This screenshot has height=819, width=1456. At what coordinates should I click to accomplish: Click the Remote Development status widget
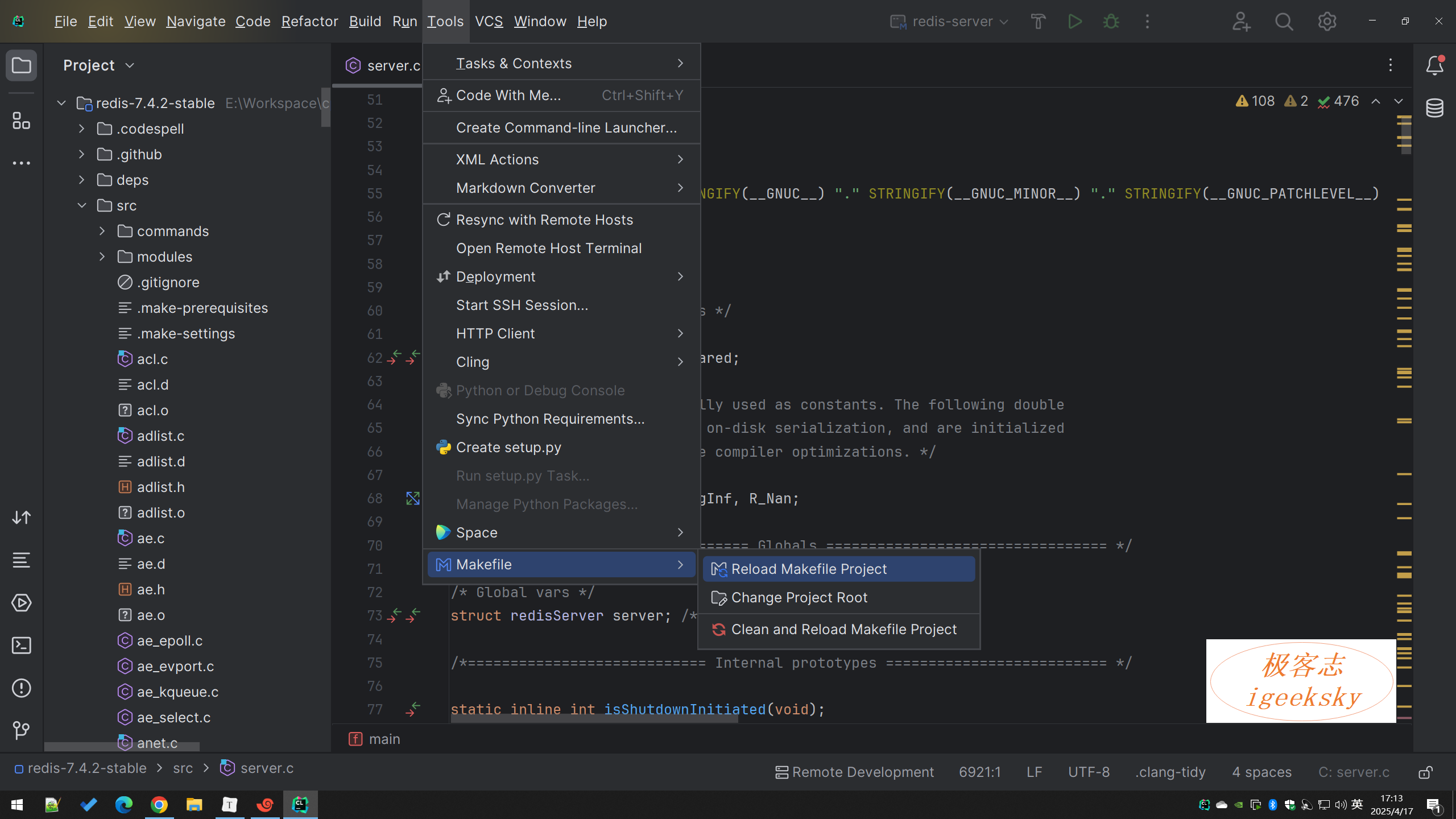point(854,772)
